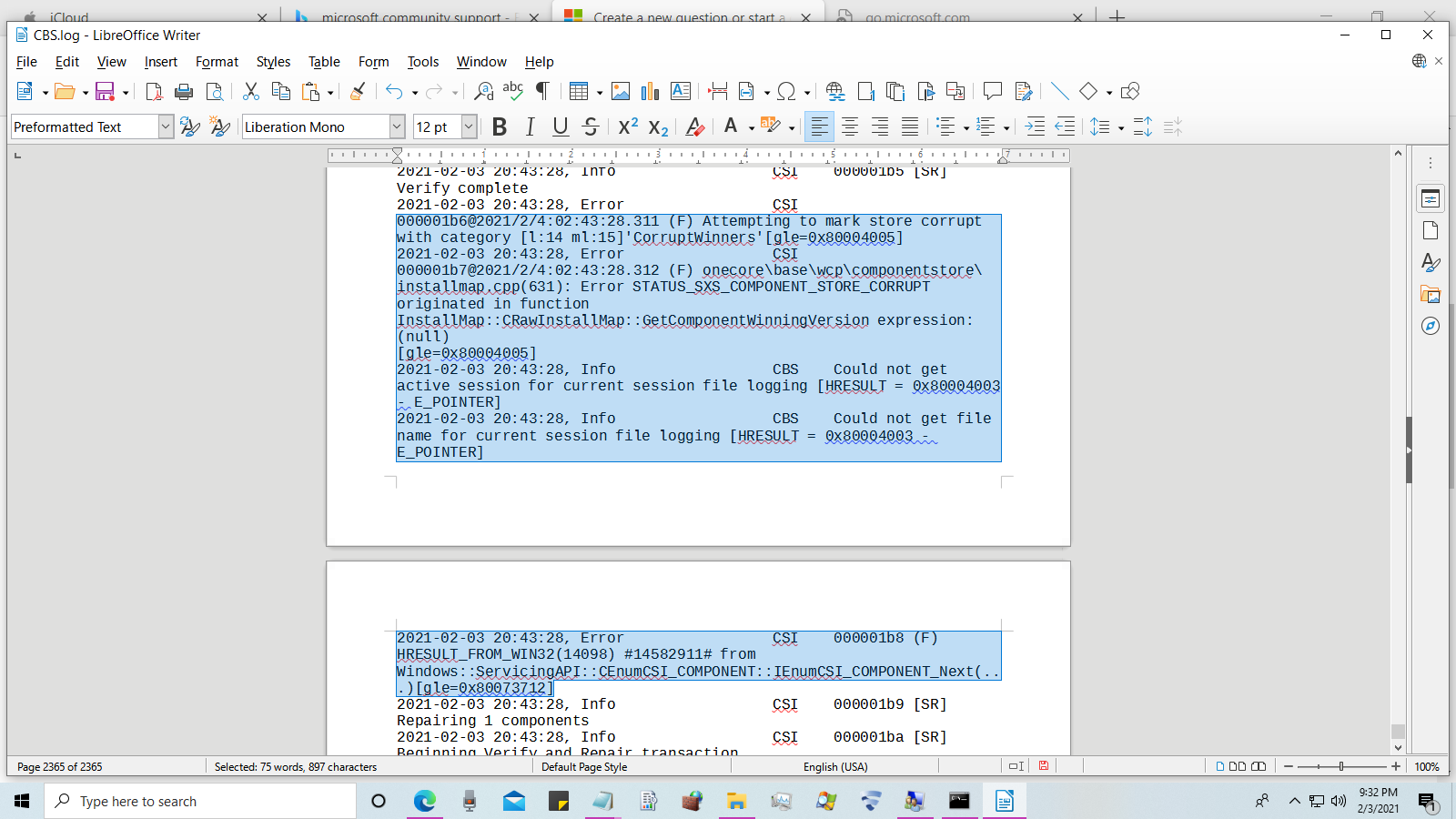Open highlighting color dropdown arrow

(x=791, y=127)
